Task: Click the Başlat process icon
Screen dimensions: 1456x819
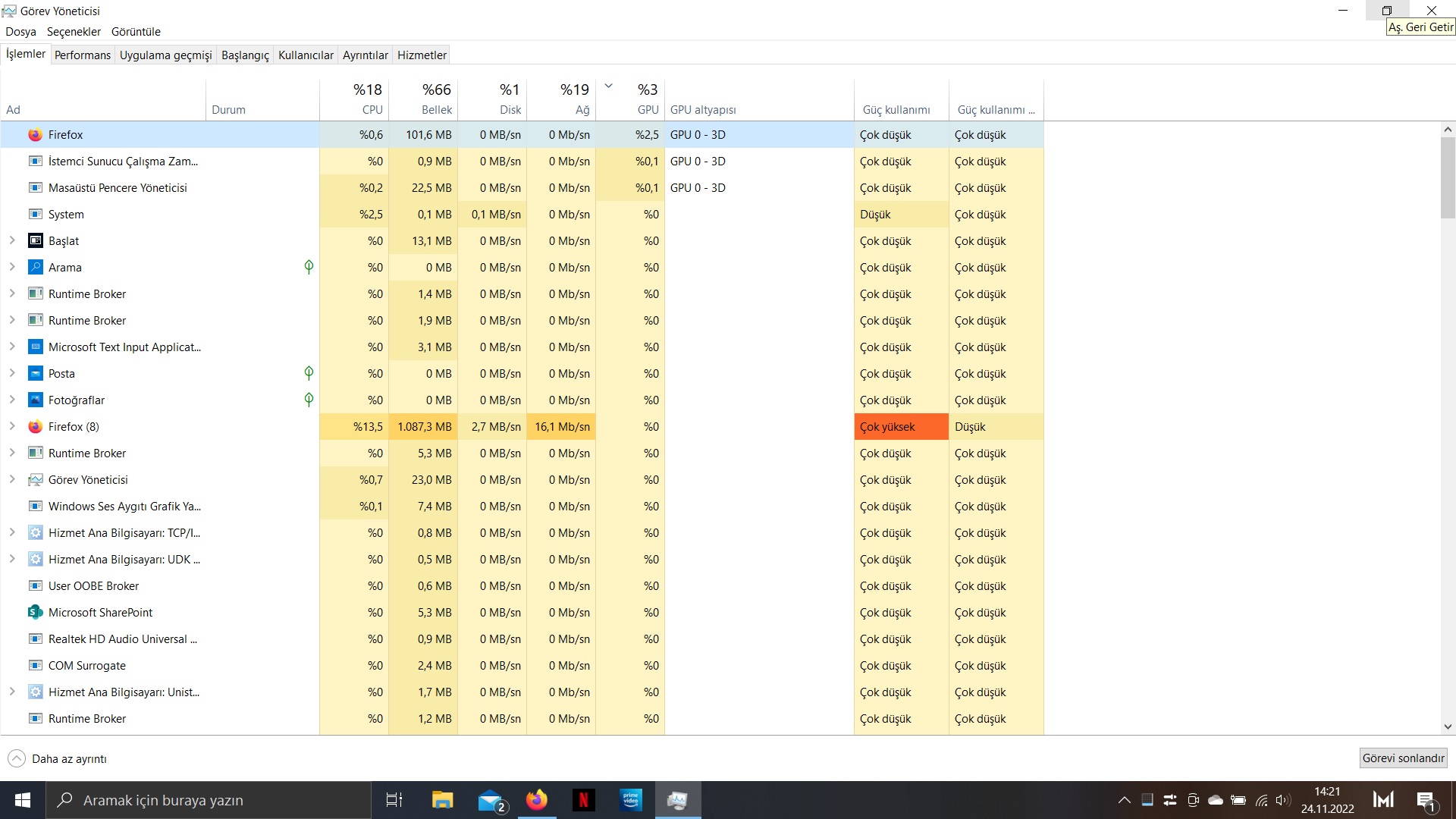Action: pyautogui.click(x=35, y=241)
